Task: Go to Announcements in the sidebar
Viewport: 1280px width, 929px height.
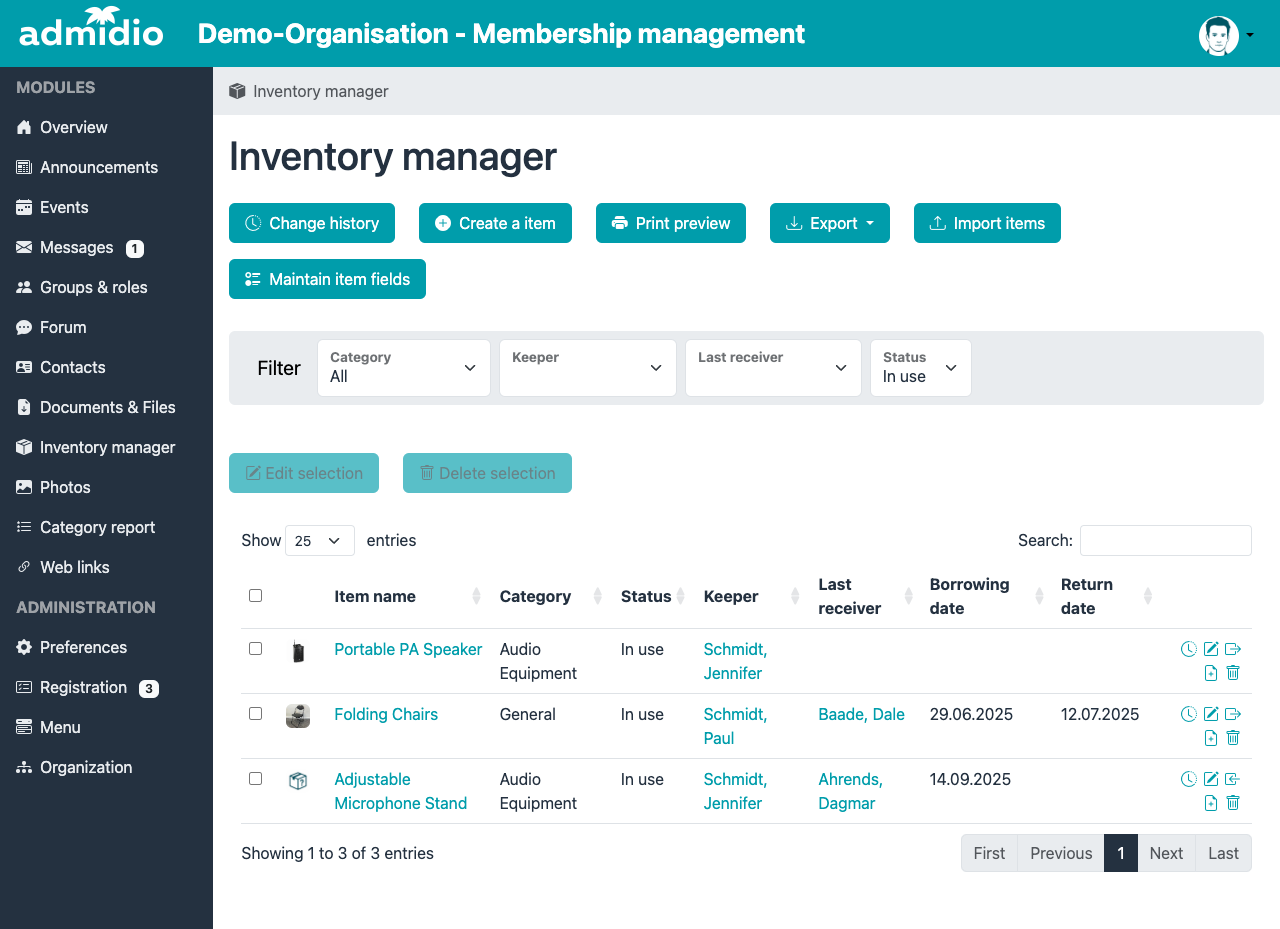Action: pyautogui.click(x=99, y=167)
